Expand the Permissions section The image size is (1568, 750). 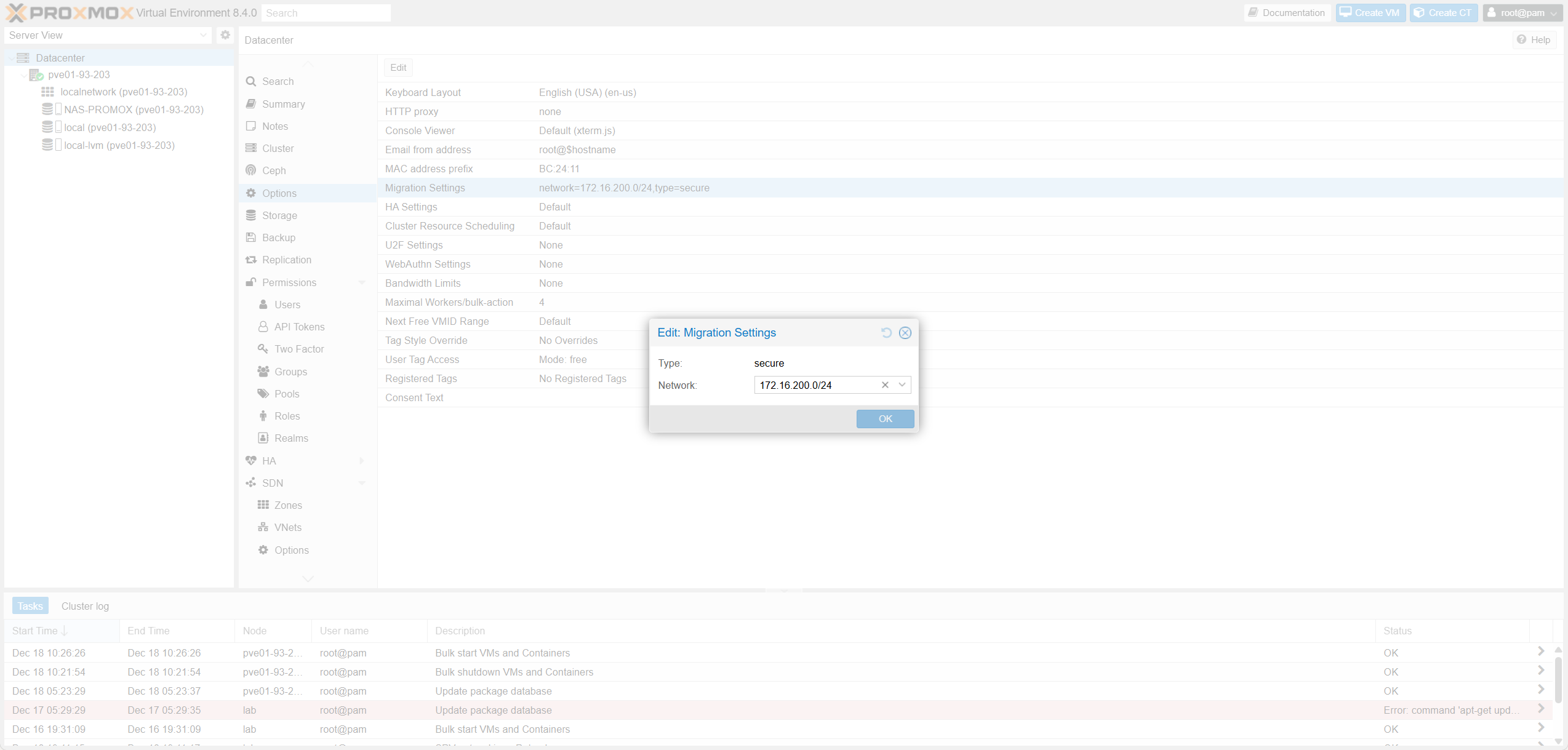tap(362, 282)
